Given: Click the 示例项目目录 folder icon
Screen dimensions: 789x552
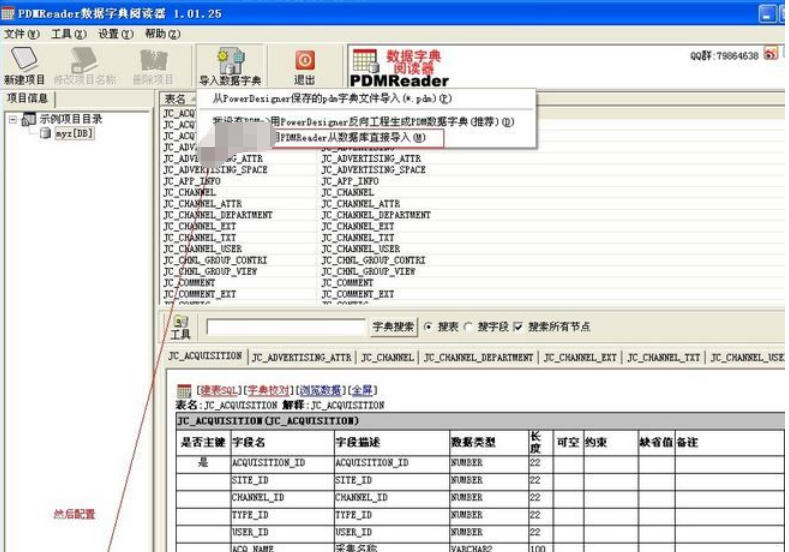Looking at the screenshot, I should [x=28, y=120].
